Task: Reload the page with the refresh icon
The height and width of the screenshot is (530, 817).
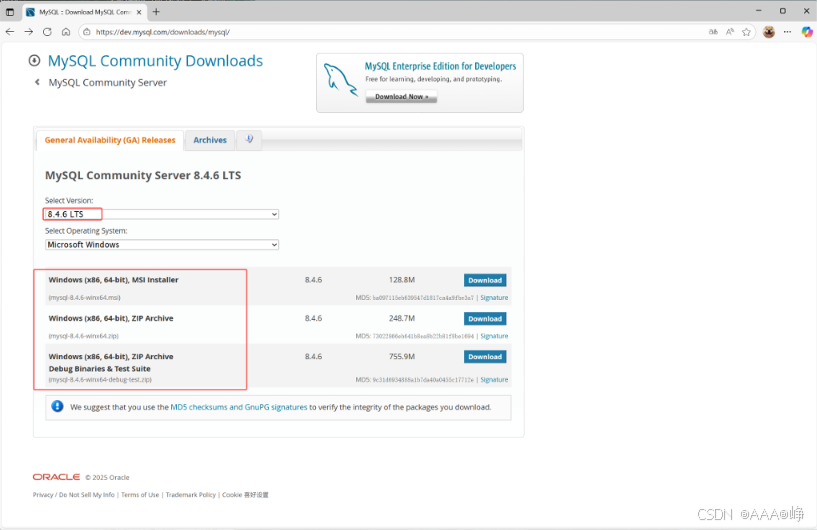Action: [x=47, y=32]
